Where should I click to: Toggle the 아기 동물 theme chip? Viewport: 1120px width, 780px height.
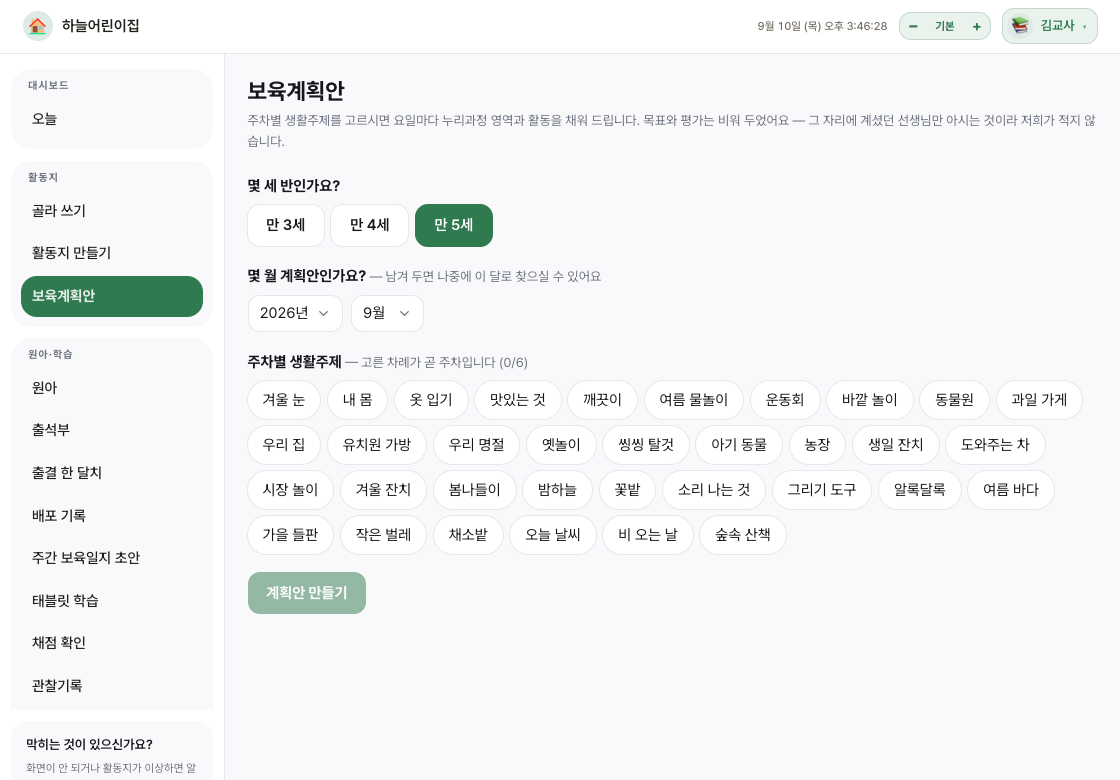(x=739, y=445)
